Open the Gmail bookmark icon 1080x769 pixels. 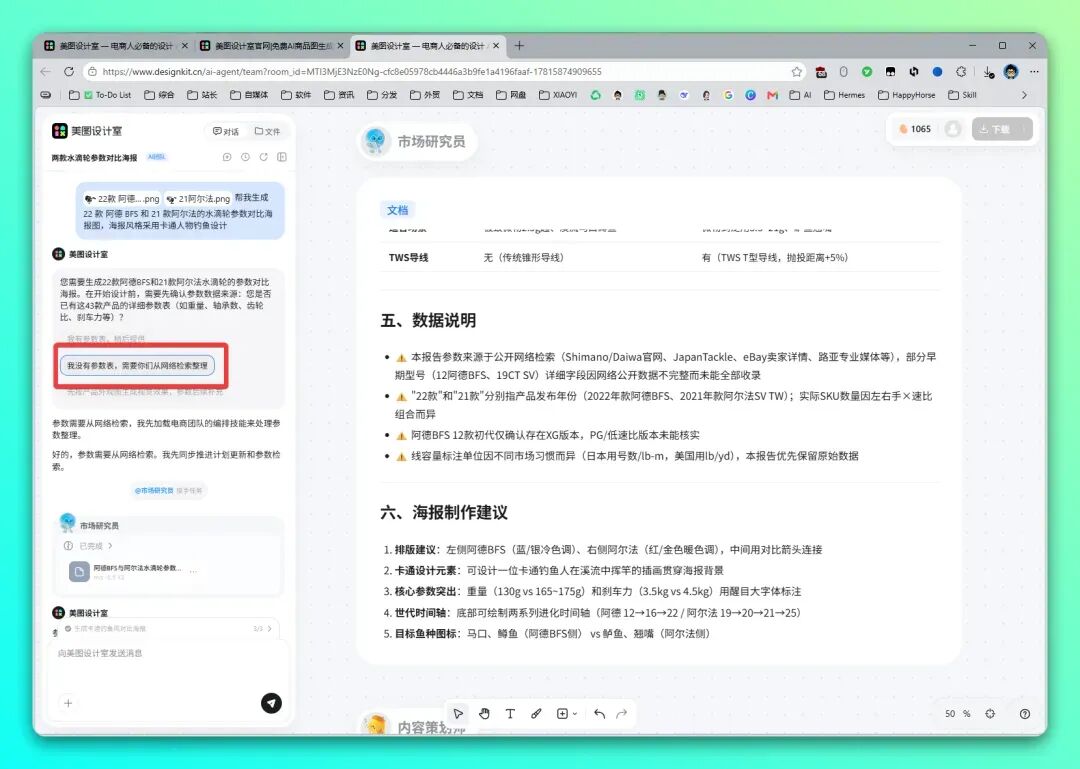pyautogui.click(x=772, y=95)
